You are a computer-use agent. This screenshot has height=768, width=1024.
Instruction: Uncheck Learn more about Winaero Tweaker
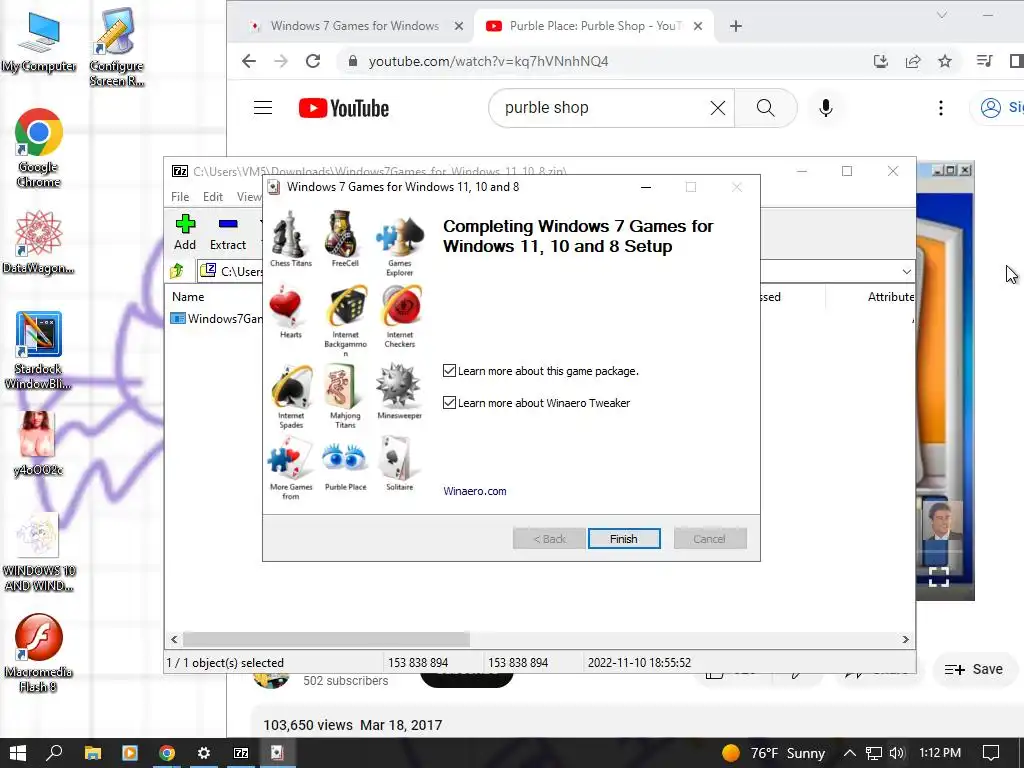pyautogui.click(x=449, y=403)
